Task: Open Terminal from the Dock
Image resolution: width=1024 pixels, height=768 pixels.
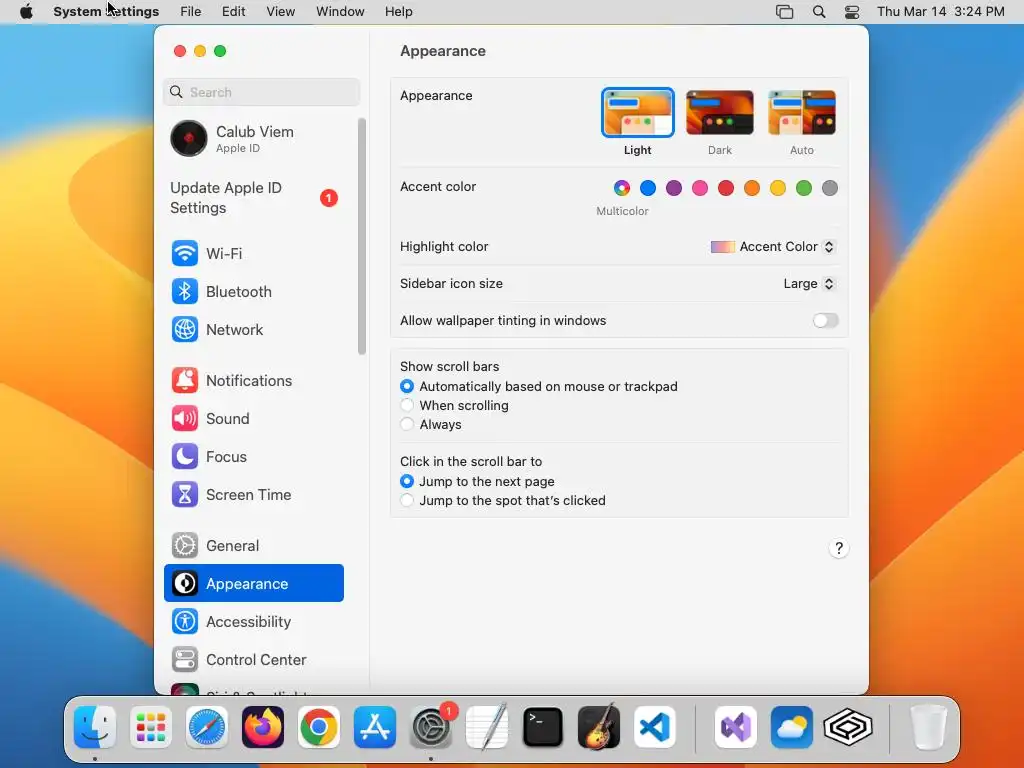Action: point(543,727)
